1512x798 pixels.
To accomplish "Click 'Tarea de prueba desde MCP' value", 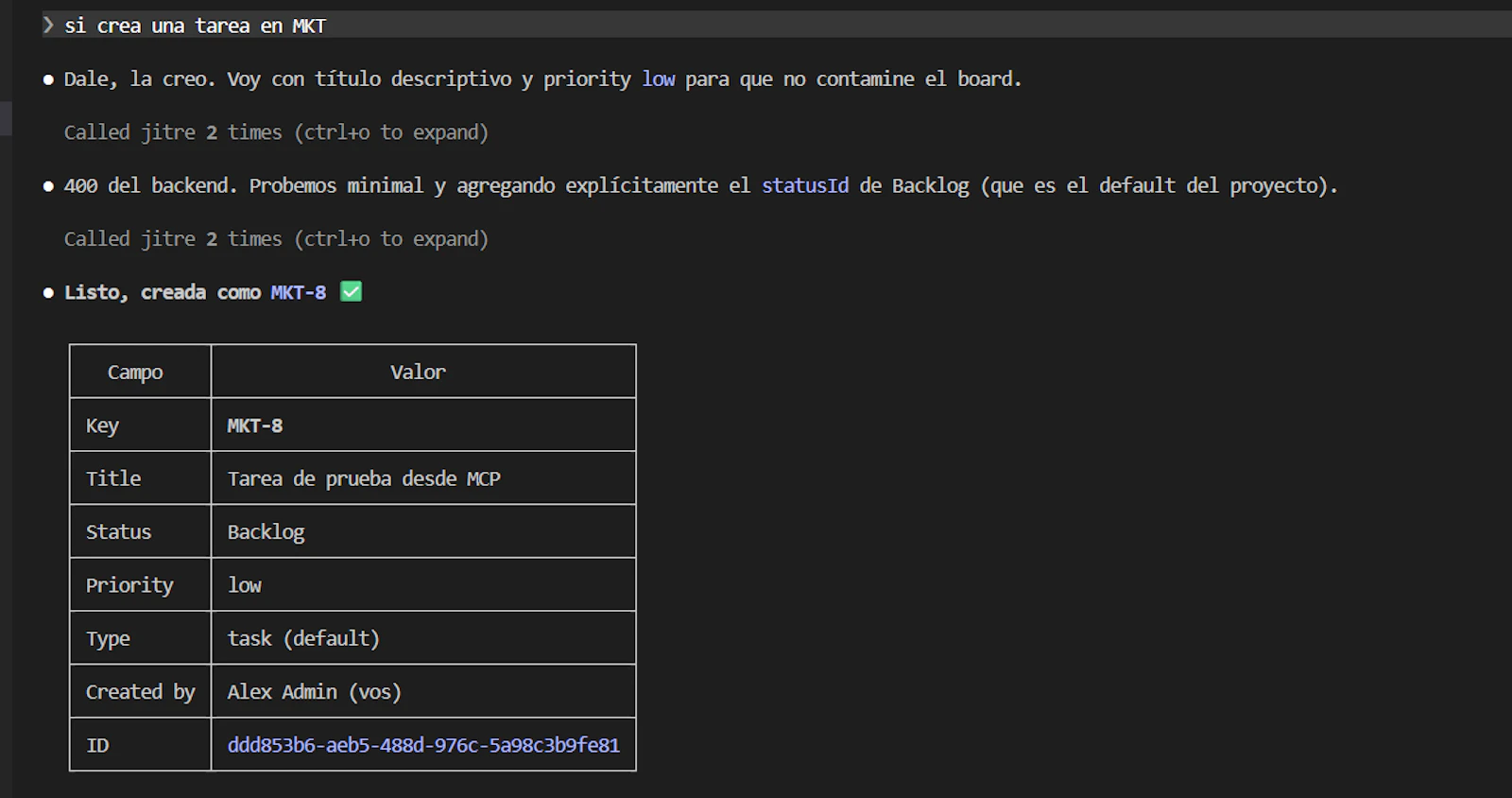I will click(x=364, y=478).
